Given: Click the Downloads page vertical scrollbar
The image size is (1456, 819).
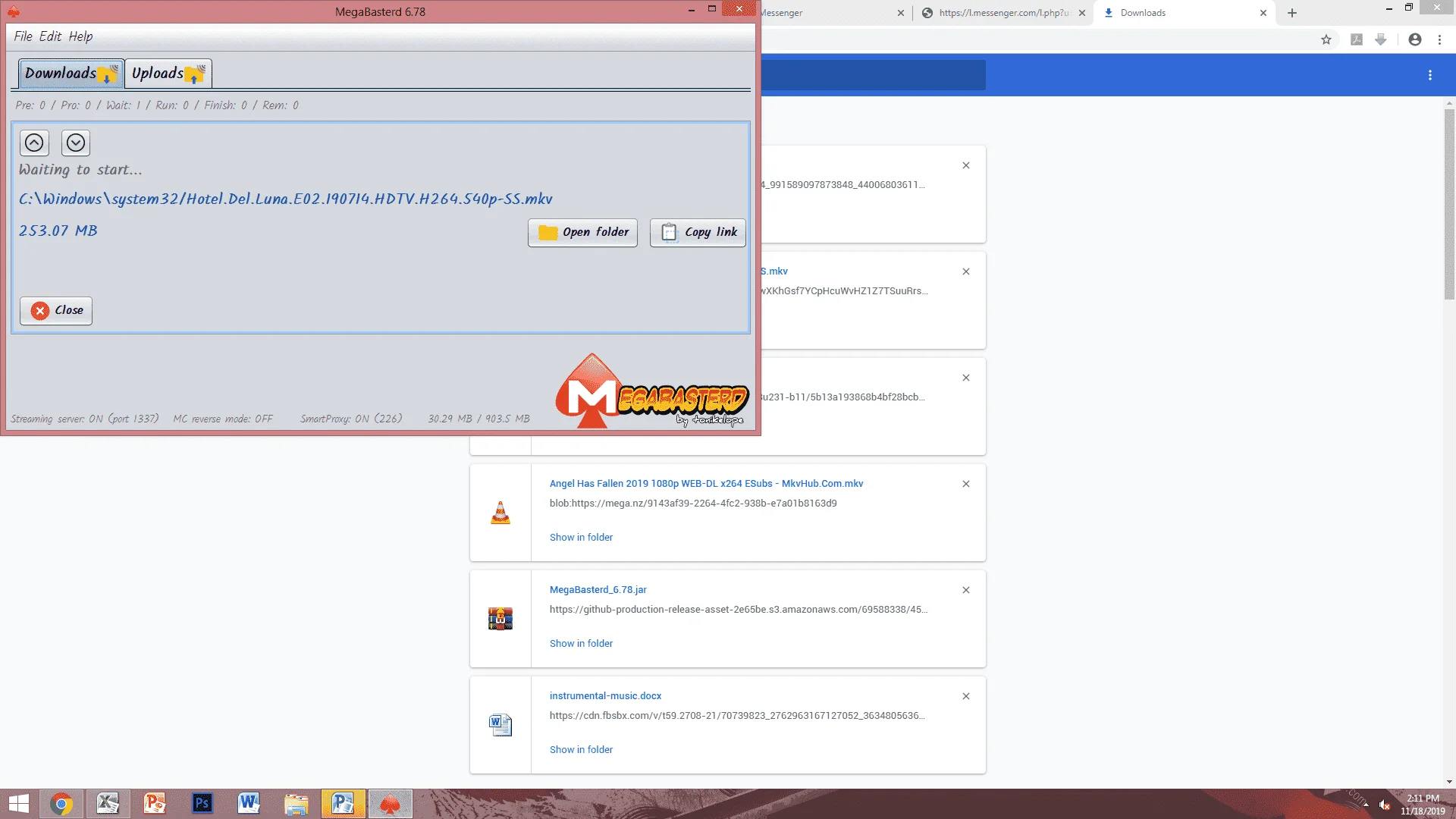Looking at the screenshot, I should point(1449,205).
